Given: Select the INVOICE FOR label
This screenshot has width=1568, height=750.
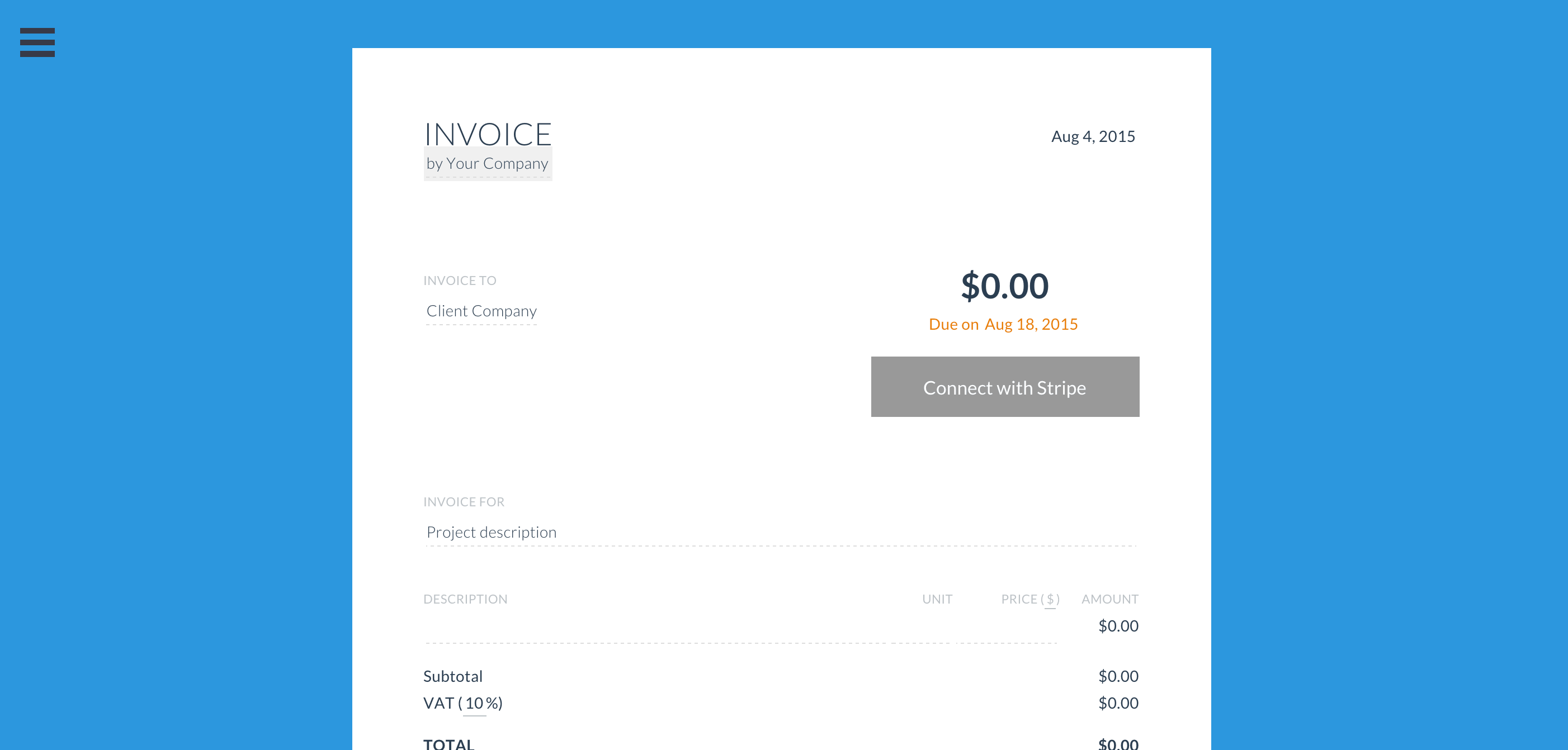Looking at the screenshot, I should (x=464, y=502).
